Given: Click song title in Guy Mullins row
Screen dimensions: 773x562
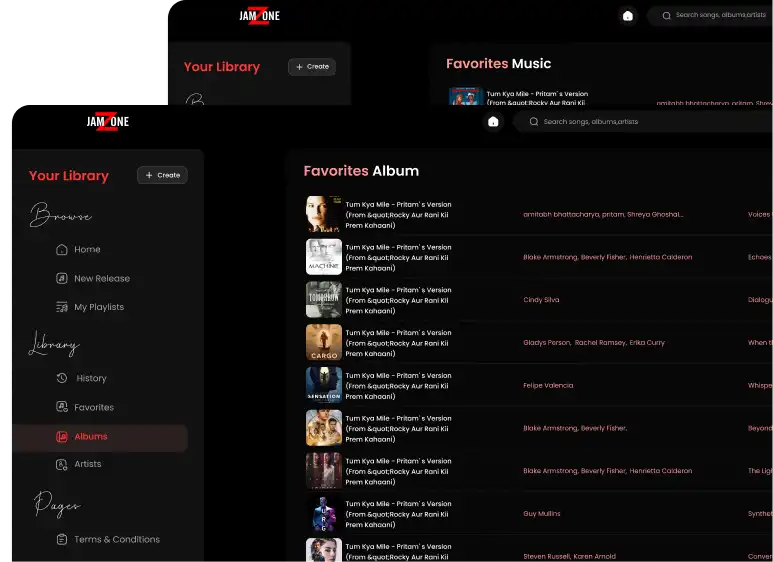Looking at the screenshot, I should pyautogui.click(x=398, y=514).
